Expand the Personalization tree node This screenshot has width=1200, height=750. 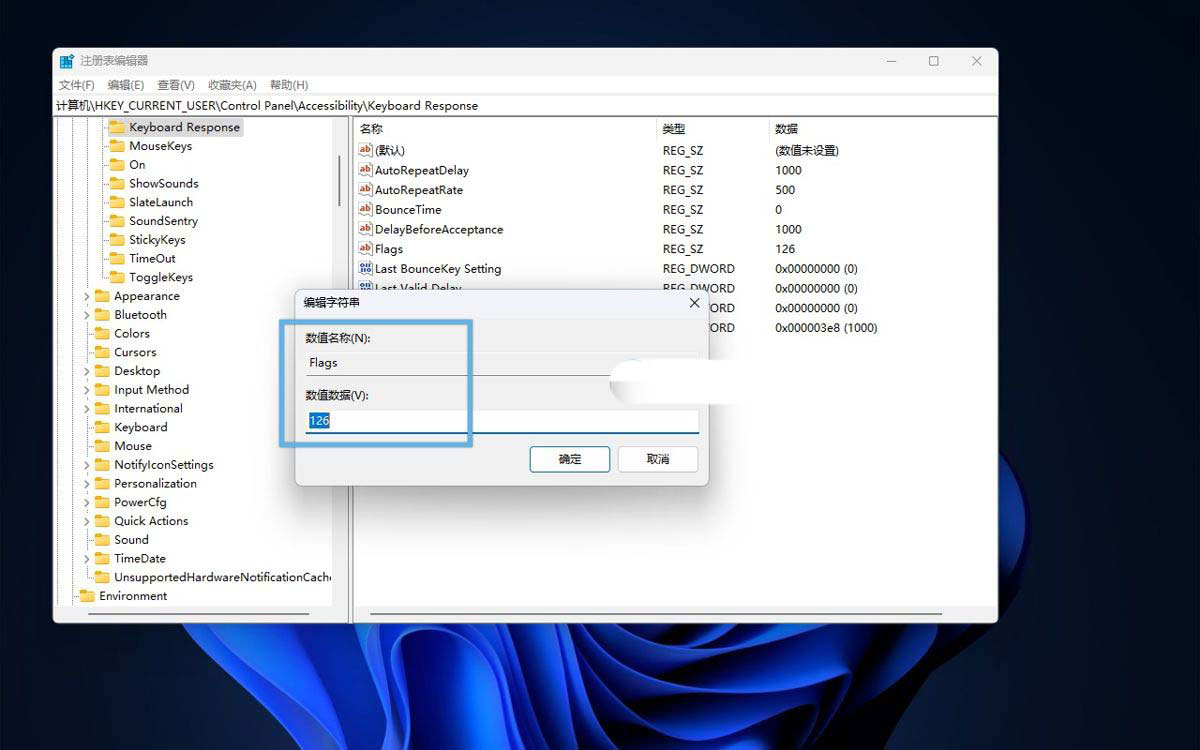[x=87, y=483]
